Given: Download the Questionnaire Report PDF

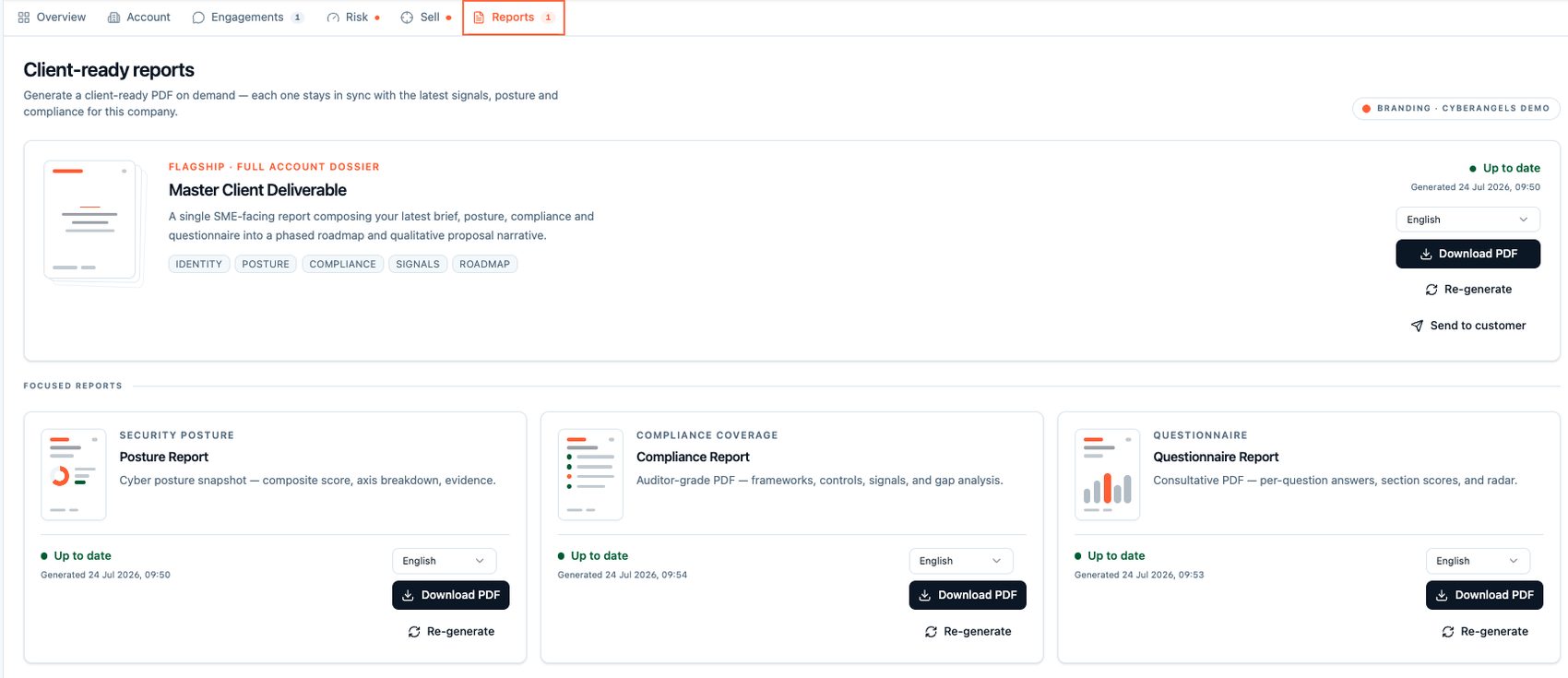Looking at the screenshot, I should 1484,595.
